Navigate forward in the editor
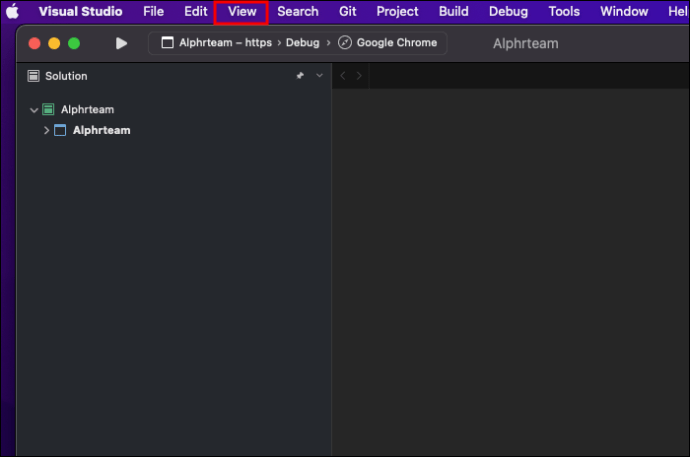The image size is (690, 457). (359, 76)
